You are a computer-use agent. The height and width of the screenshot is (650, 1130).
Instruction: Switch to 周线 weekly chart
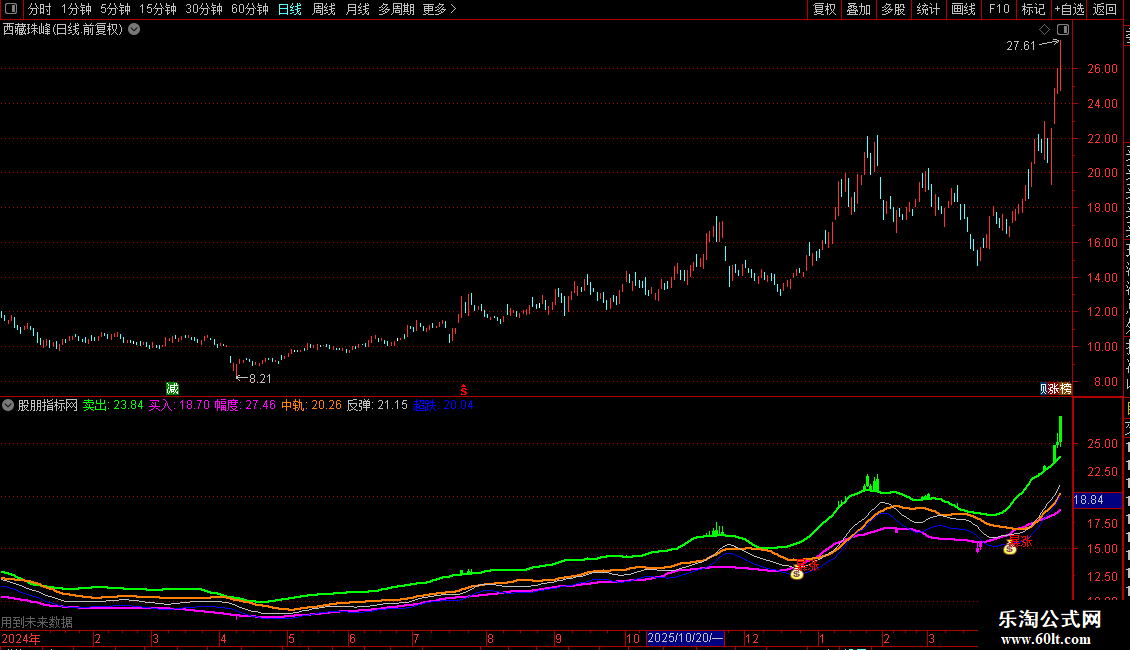[x=324, y=9]
